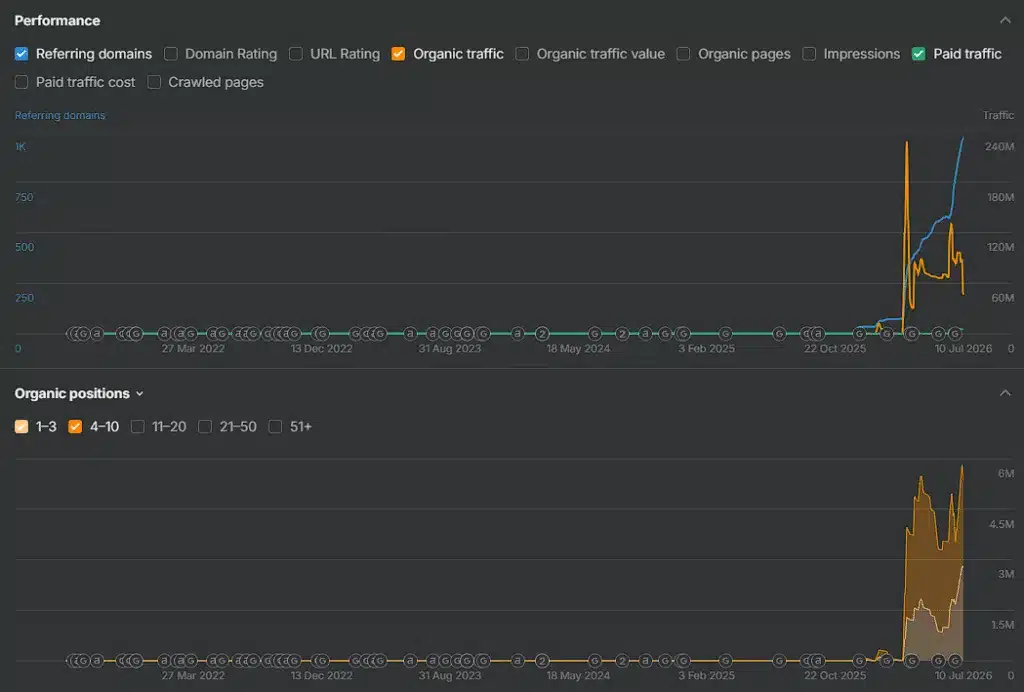Toggle the 1–3 positions checkbox
The image size is (1024, 692).
coord(22,426)
